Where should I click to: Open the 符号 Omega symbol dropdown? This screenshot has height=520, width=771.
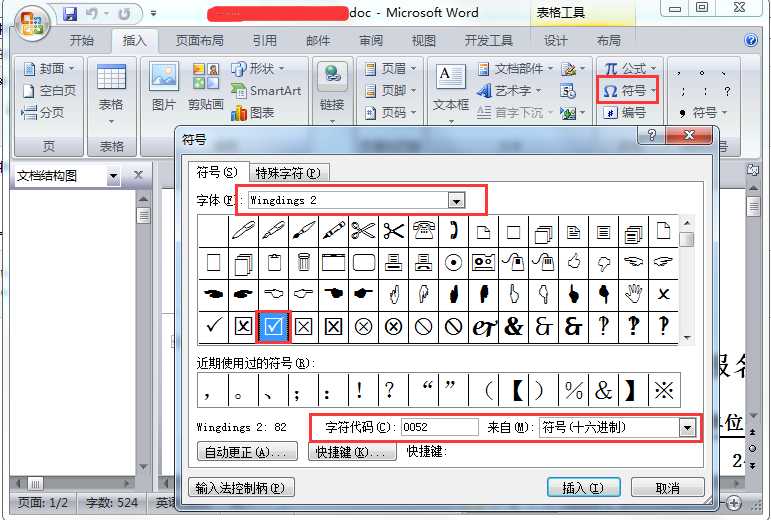point(653,90)
